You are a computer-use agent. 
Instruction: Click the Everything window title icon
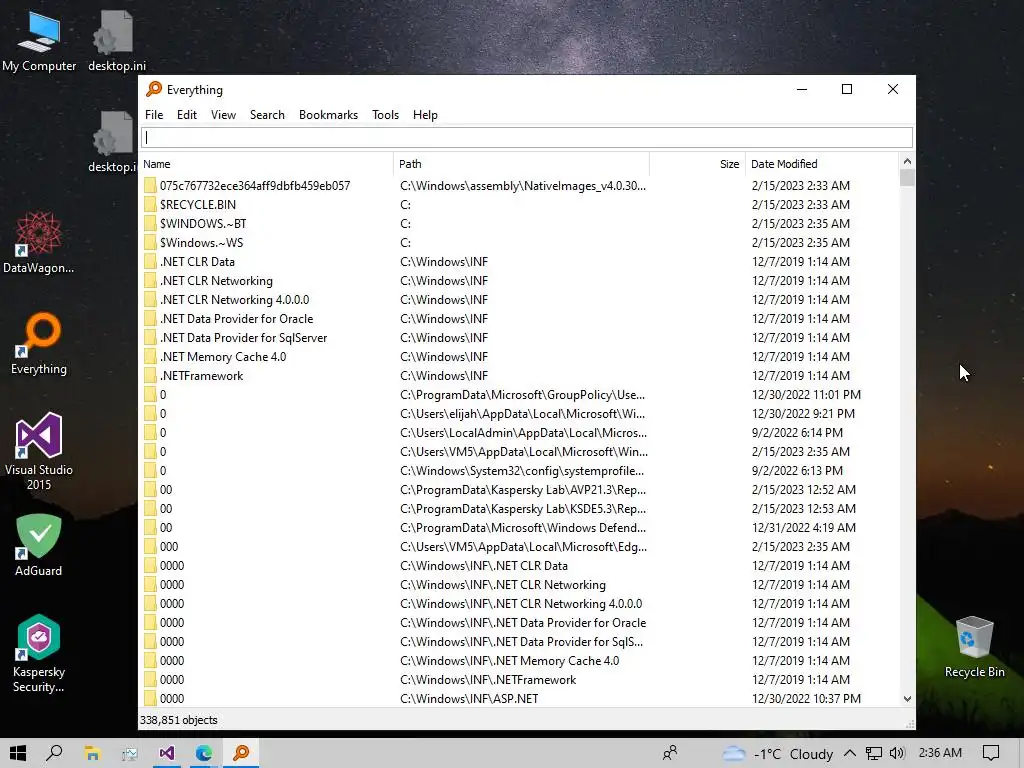click(x=154, y=89)
